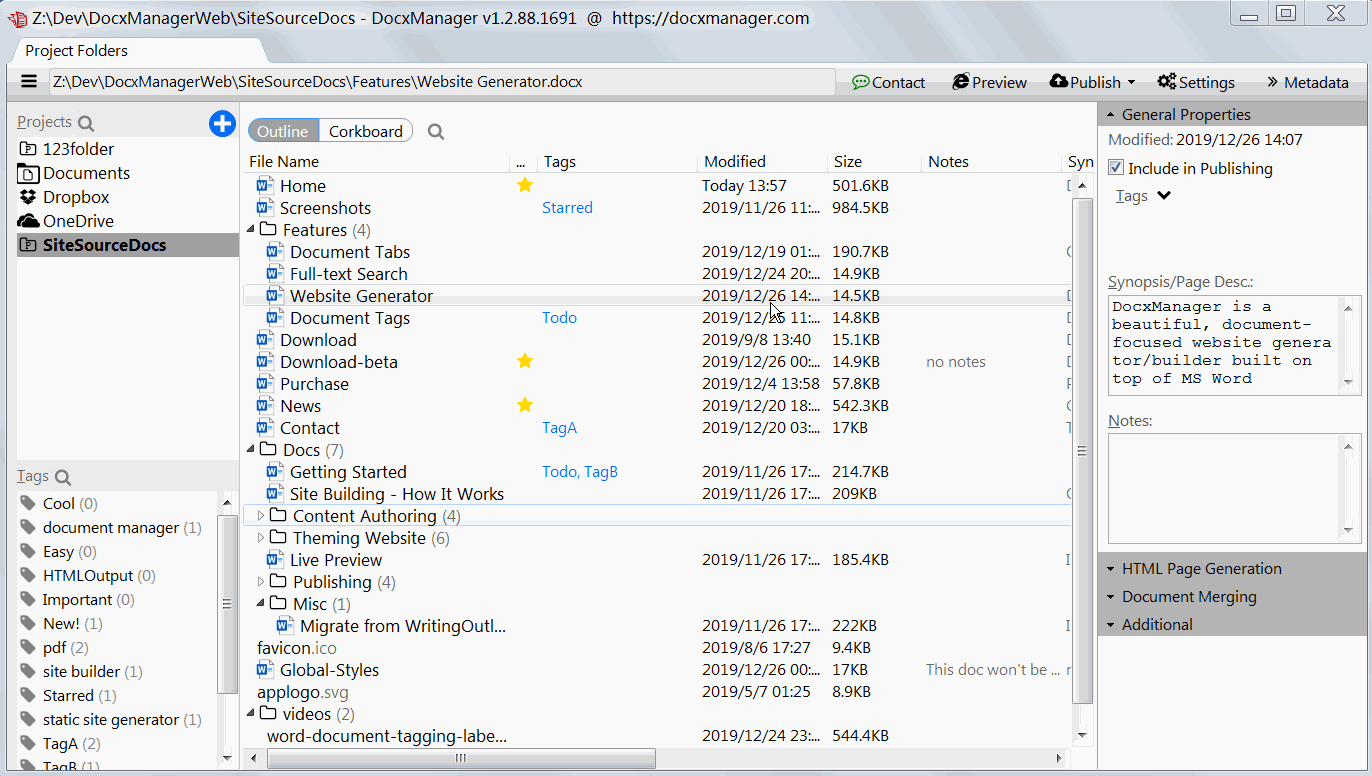Screen dimensions: 1372x776
Task: Switch to Outline view
Action: coord(283,131)
